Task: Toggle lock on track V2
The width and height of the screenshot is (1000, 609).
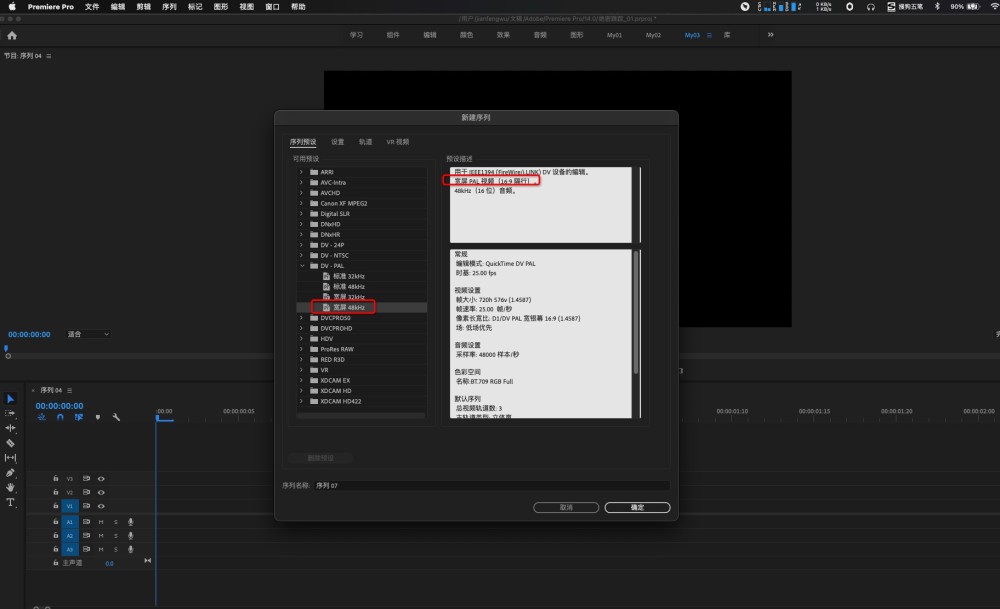Action: (x=55, y=493)
